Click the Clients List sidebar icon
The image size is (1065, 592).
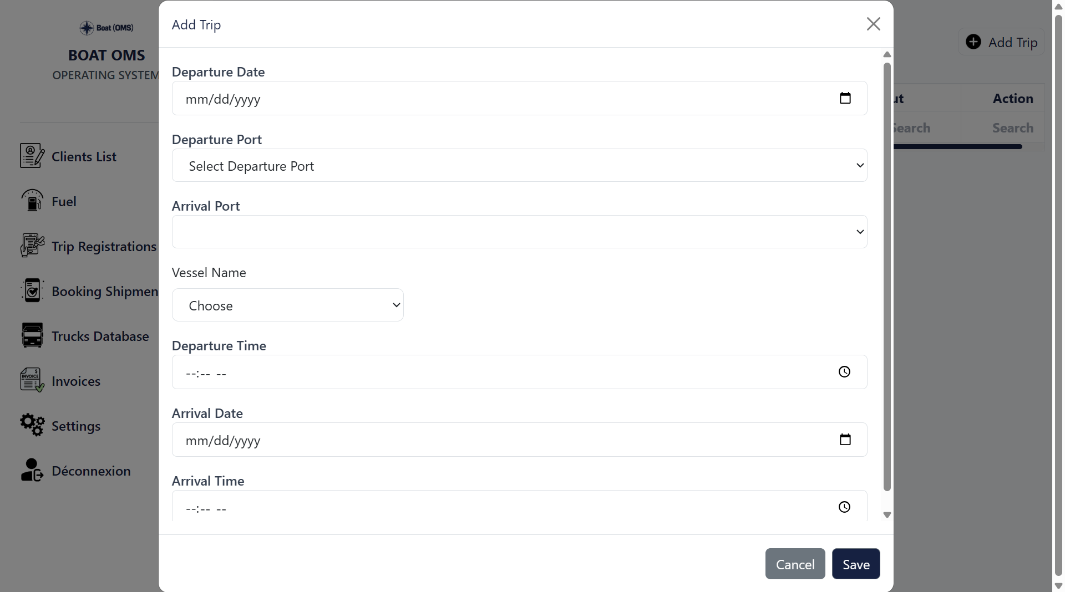pyautogui.click(x=32, y=156)
